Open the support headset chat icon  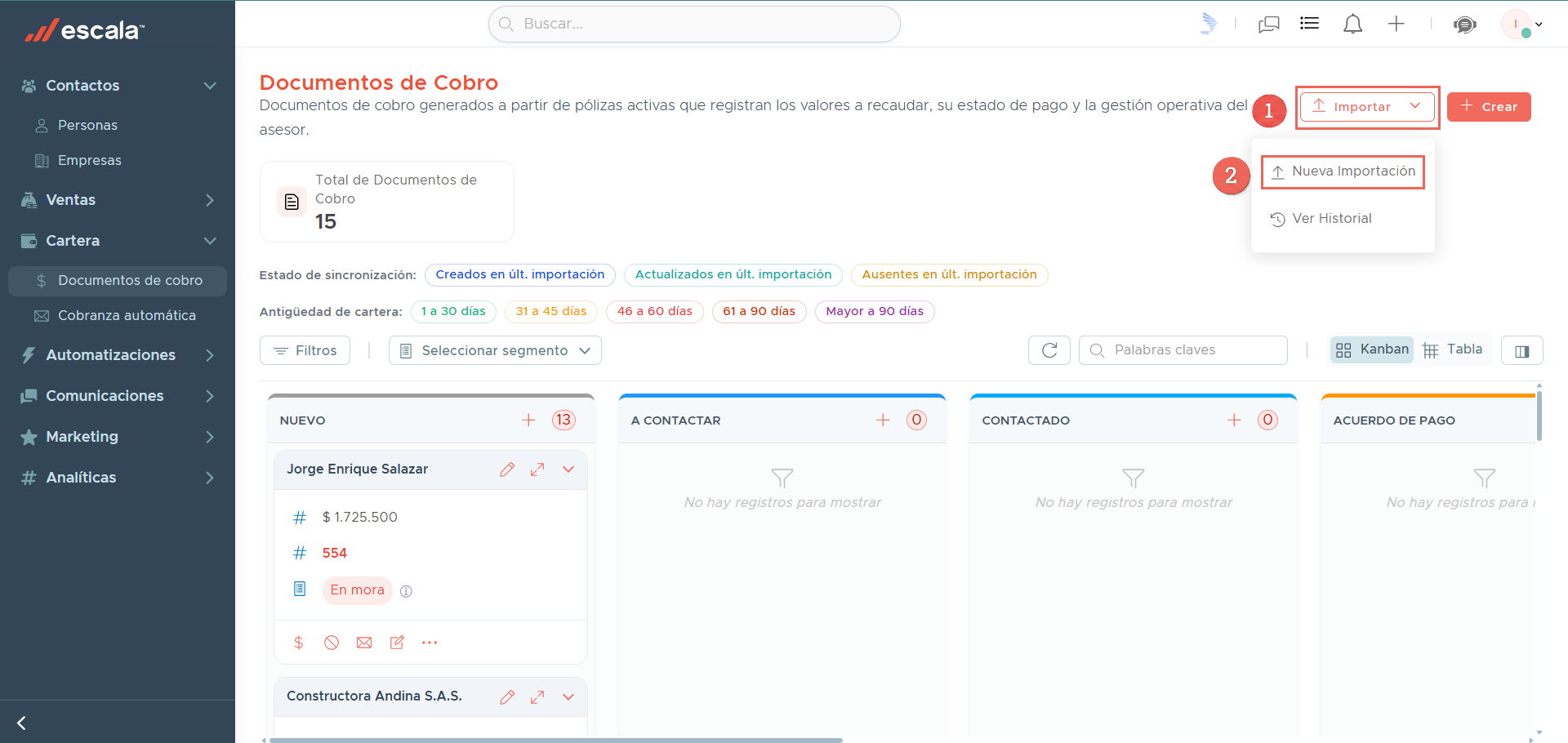click(x=1464, y=24)
